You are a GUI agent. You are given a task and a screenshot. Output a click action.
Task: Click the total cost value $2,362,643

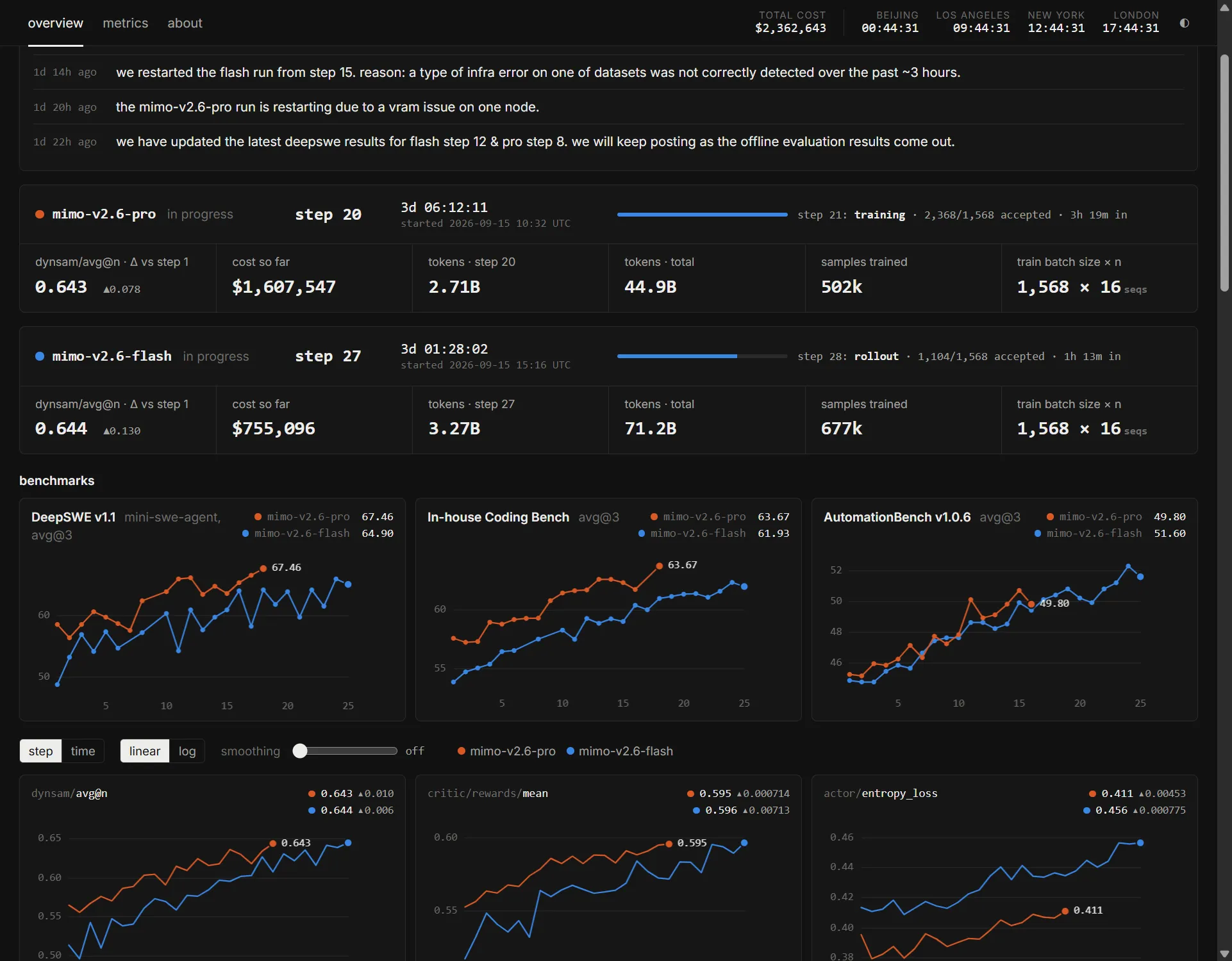coord(790,28)
